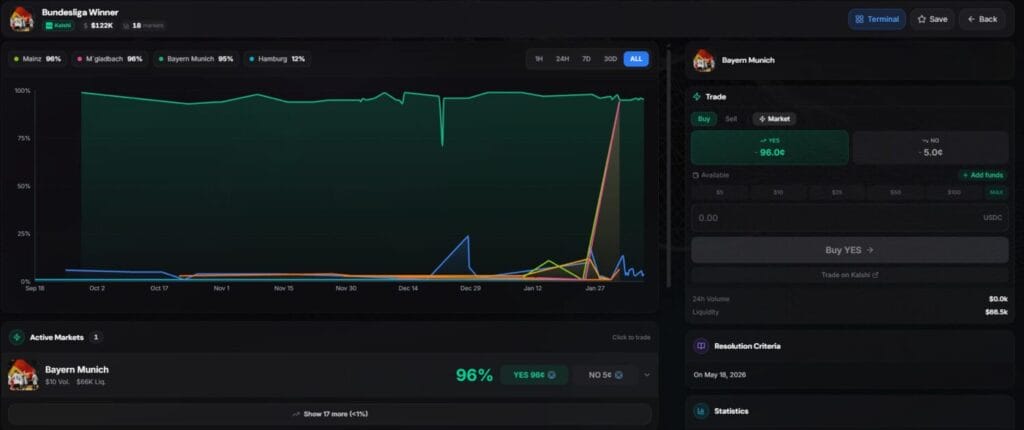Toggle the M'gladbach 96% legend series
1024x430 pixels.
tap(110, 59)
